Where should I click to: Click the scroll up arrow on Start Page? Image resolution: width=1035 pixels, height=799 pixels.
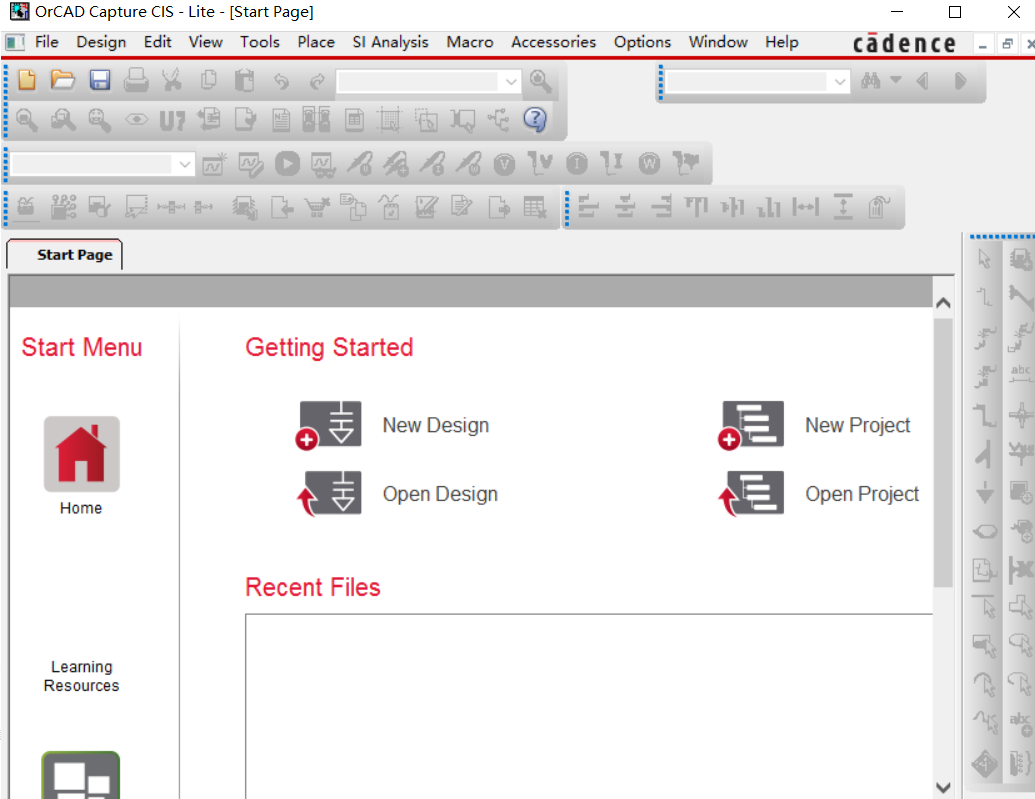(x=943, y=303)
